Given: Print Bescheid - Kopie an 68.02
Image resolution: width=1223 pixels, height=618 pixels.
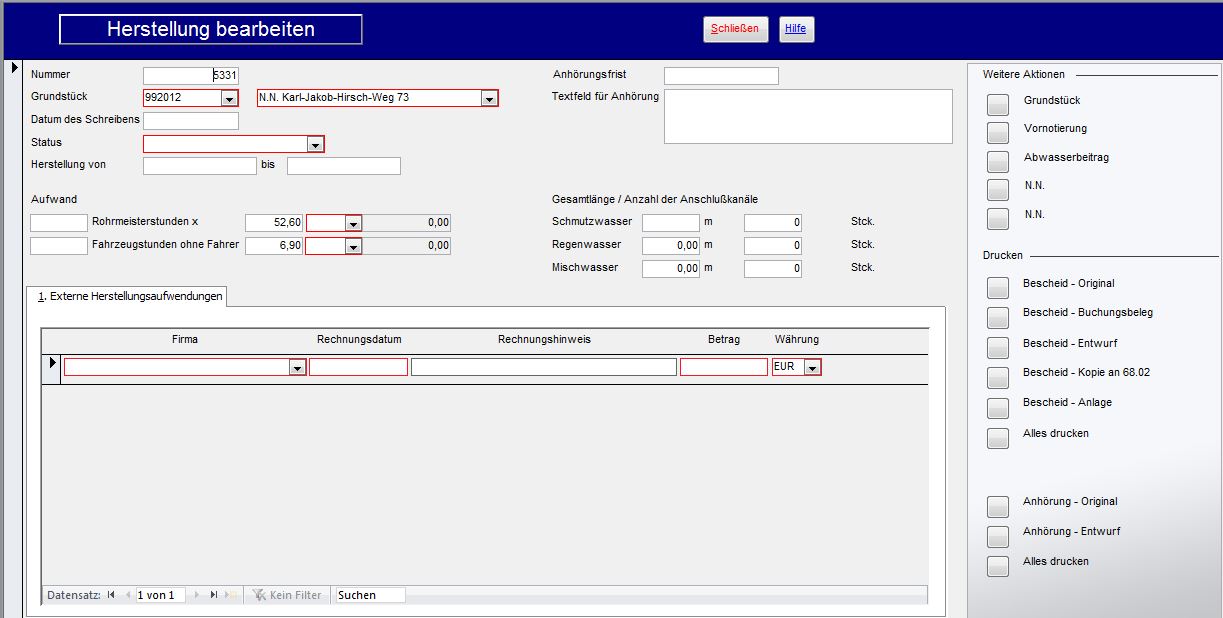Looking at the screenshot, I should tap(998, 378).
